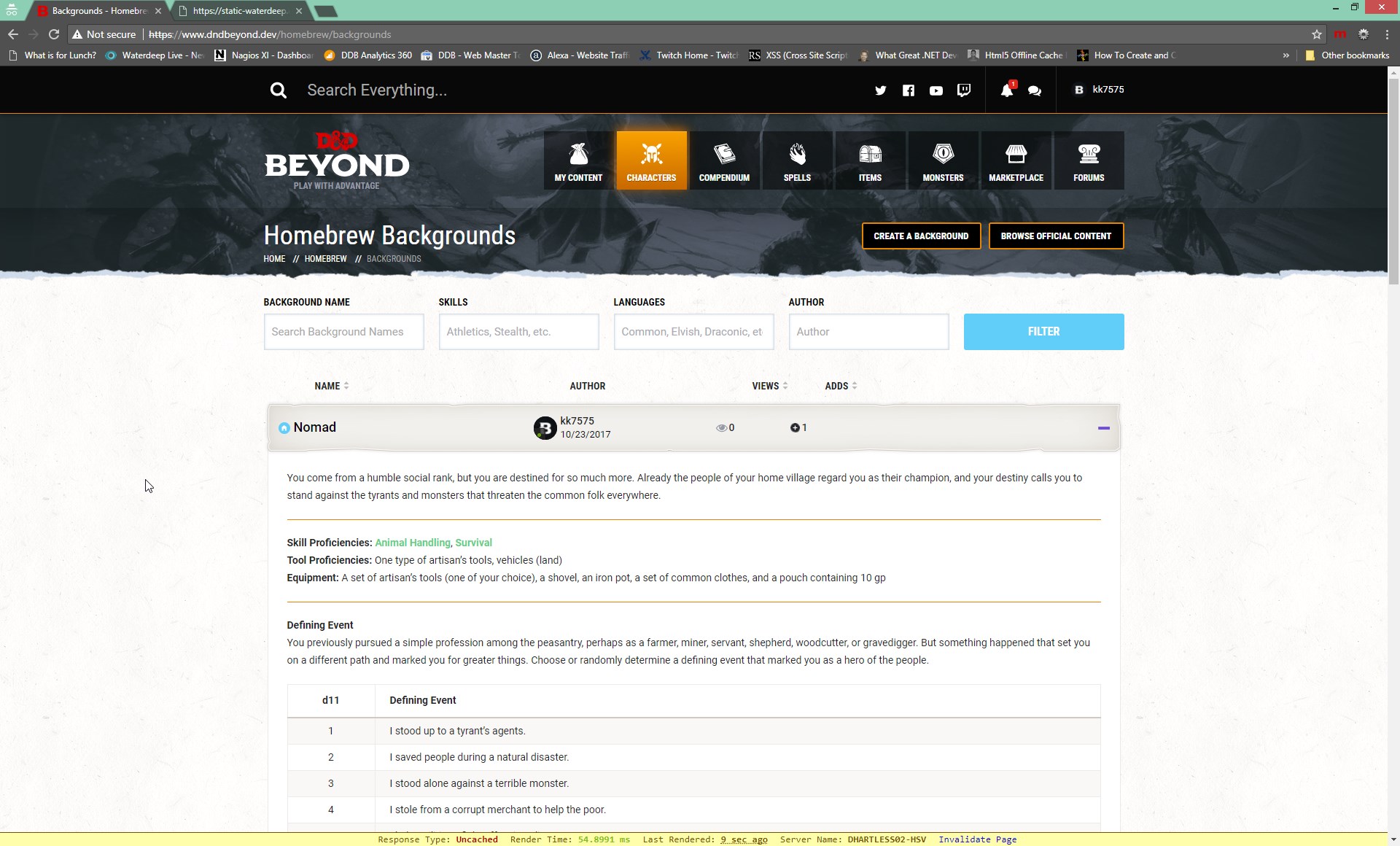Screen dimensions: 1400x846
Task: Go to Home breadcrumb link
Action: click(x=274, y=259)
